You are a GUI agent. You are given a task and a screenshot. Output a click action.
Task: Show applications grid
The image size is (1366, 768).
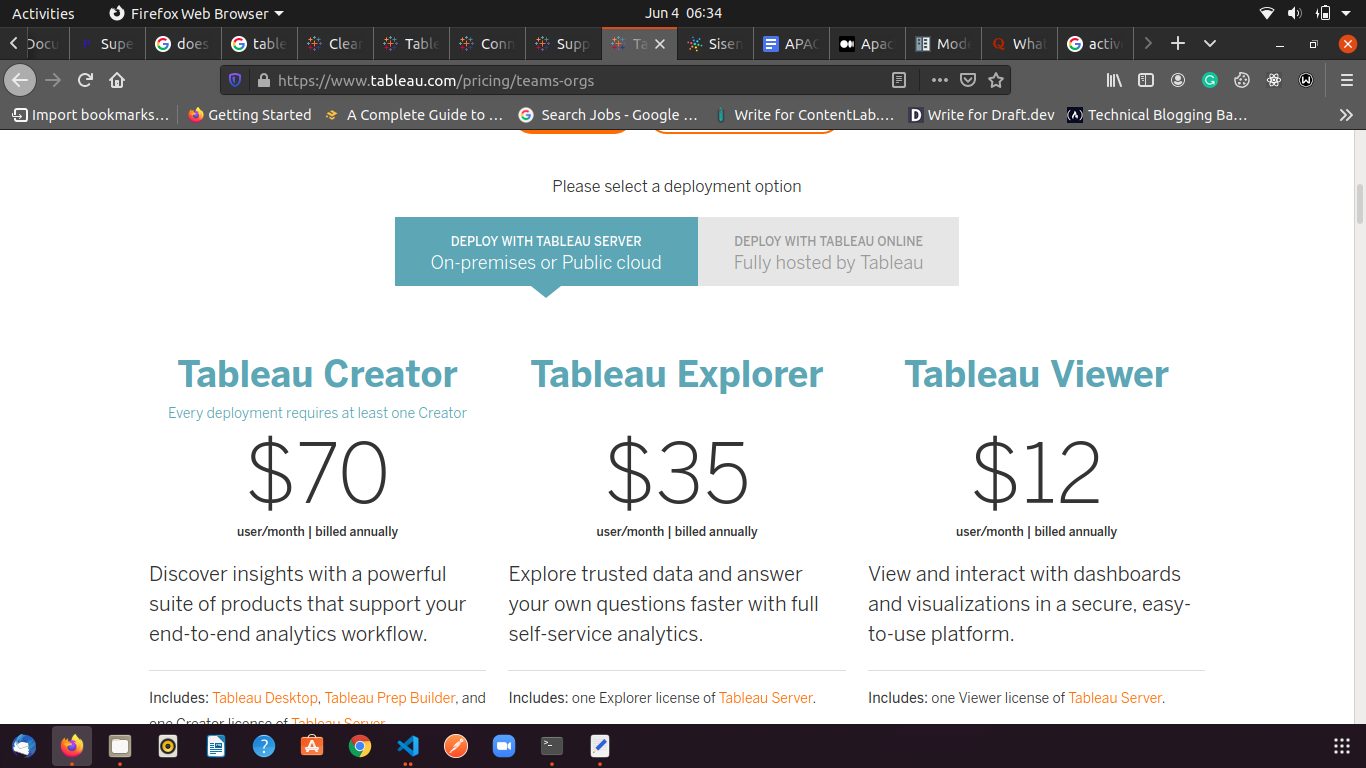pos(1342,746)
